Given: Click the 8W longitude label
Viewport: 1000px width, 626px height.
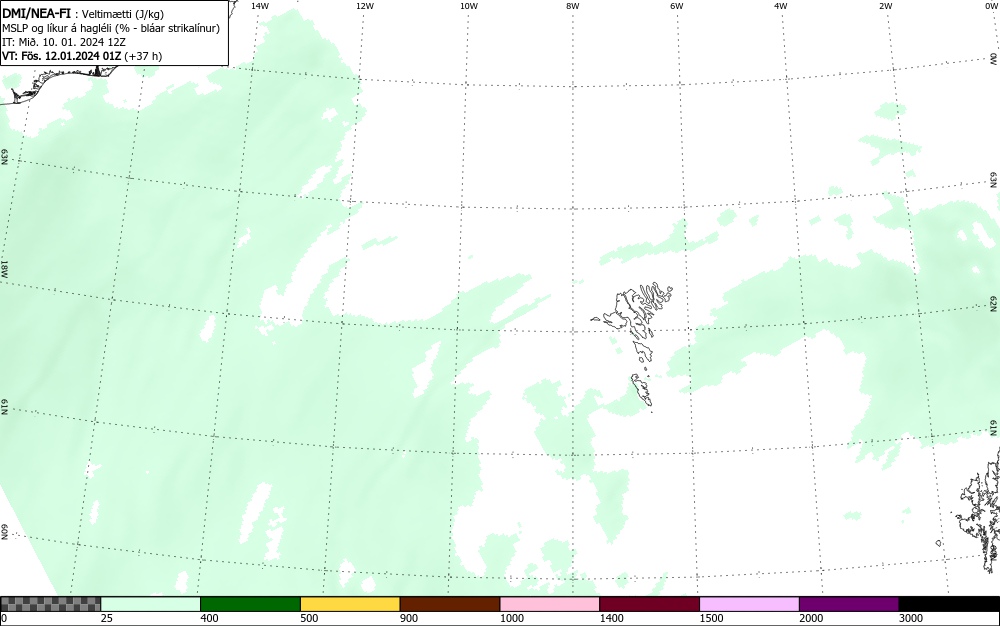Looking at the screenshot, I should click(572, 6).
